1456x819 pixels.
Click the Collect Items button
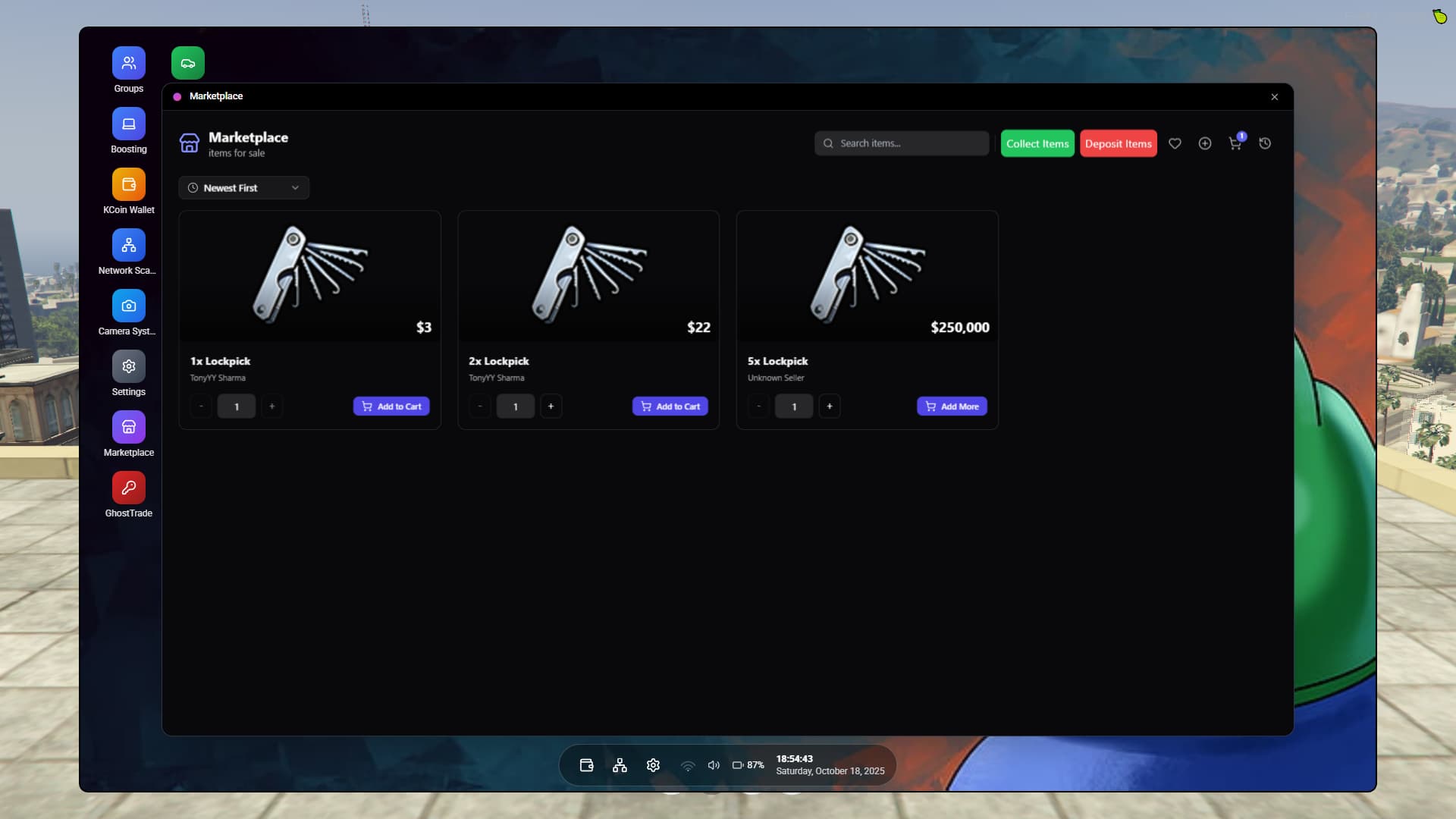click(1037, 143)
